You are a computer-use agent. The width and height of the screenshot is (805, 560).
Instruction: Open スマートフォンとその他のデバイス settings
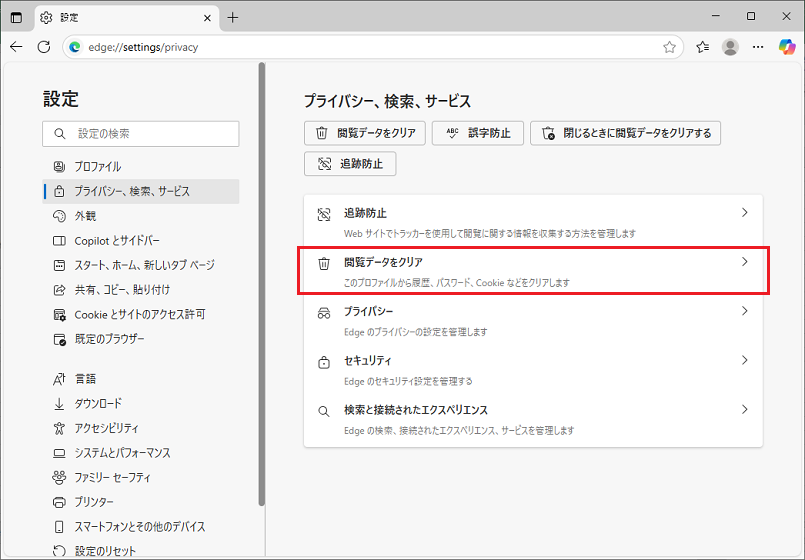(x=141, y=527)
